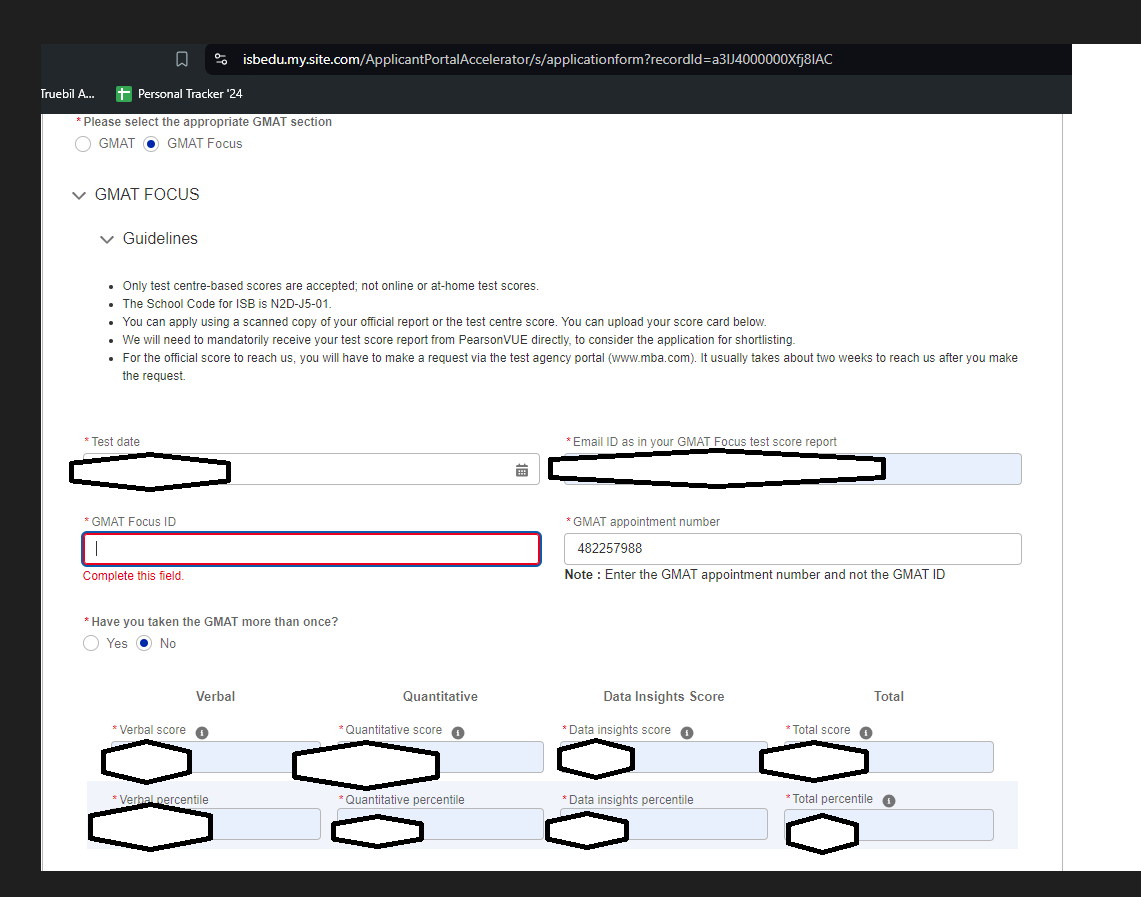Click the GMAT appointment number field
The width and height of the screenshot is (1141, 897).
(792, 549)
